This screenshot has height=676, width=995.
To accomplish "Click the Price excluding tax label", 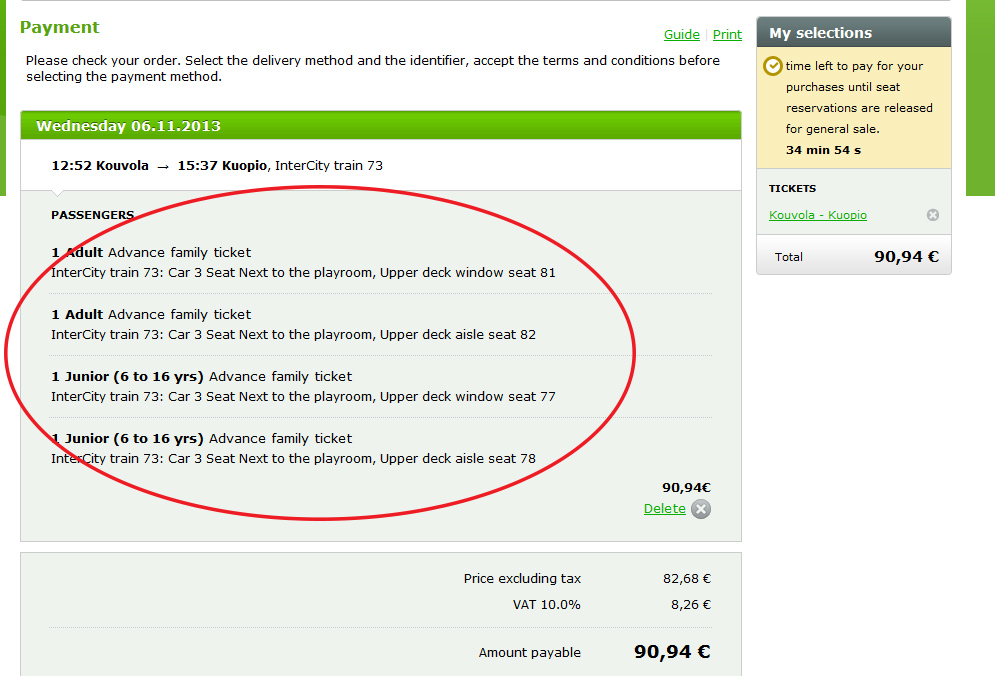I will (522, 578).
